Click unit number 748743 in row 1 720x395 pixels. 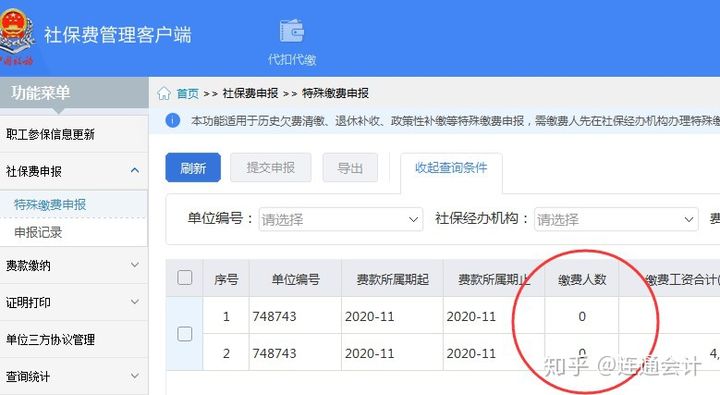pyautogui.click(x=274, y=316)
